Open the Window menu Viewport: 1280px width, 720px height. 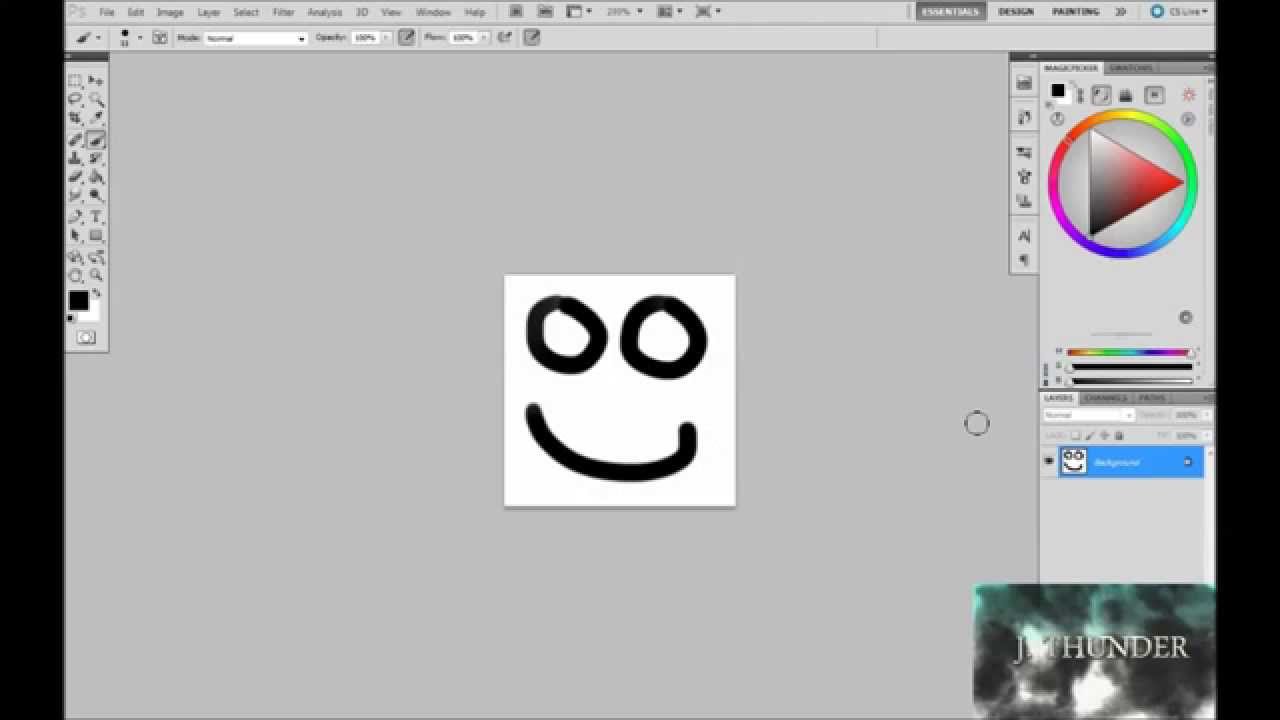(433, 12)
